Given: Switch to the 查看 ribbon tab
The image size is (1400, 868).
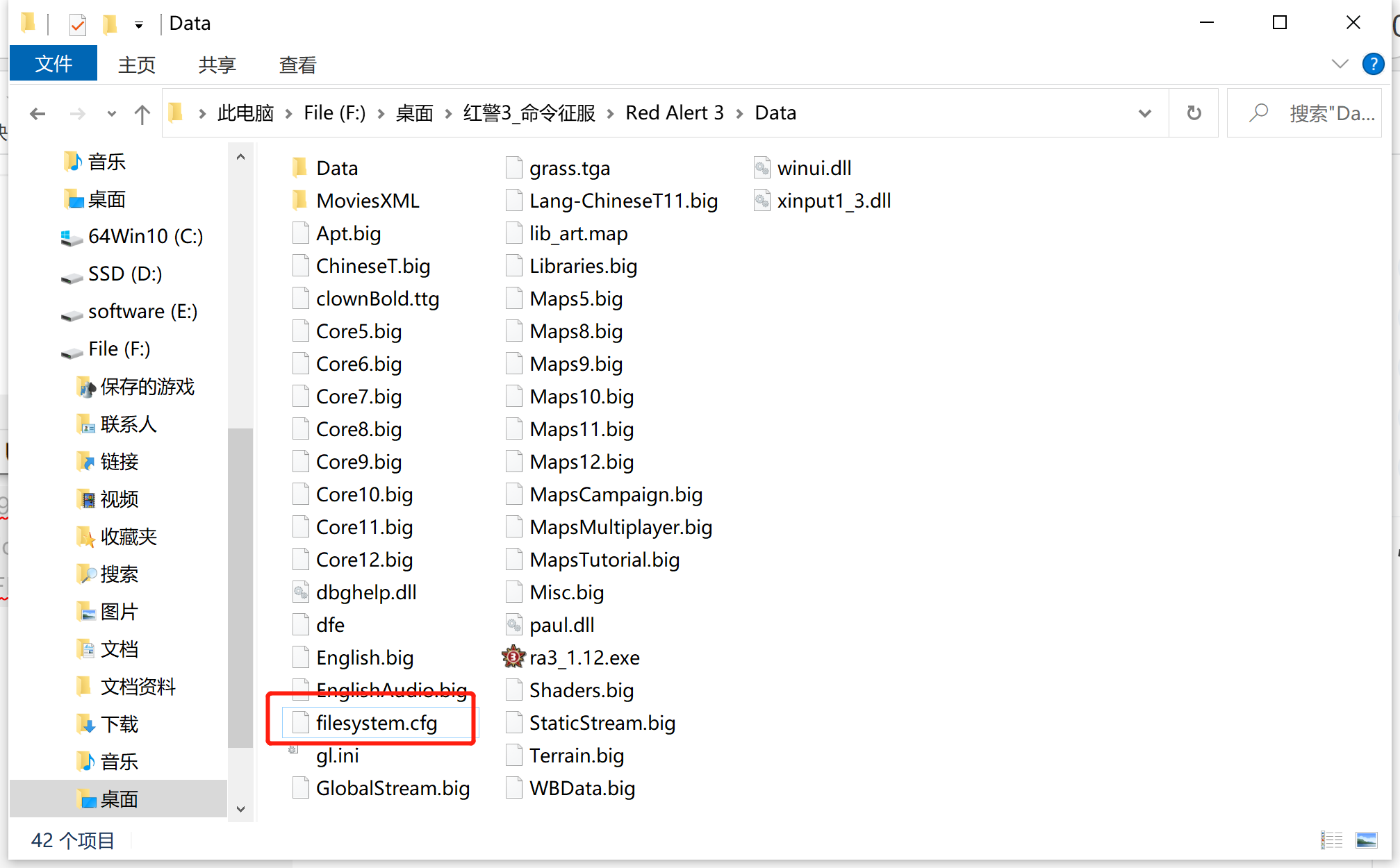Looking at the screenshot, I should tap(297, 65).
